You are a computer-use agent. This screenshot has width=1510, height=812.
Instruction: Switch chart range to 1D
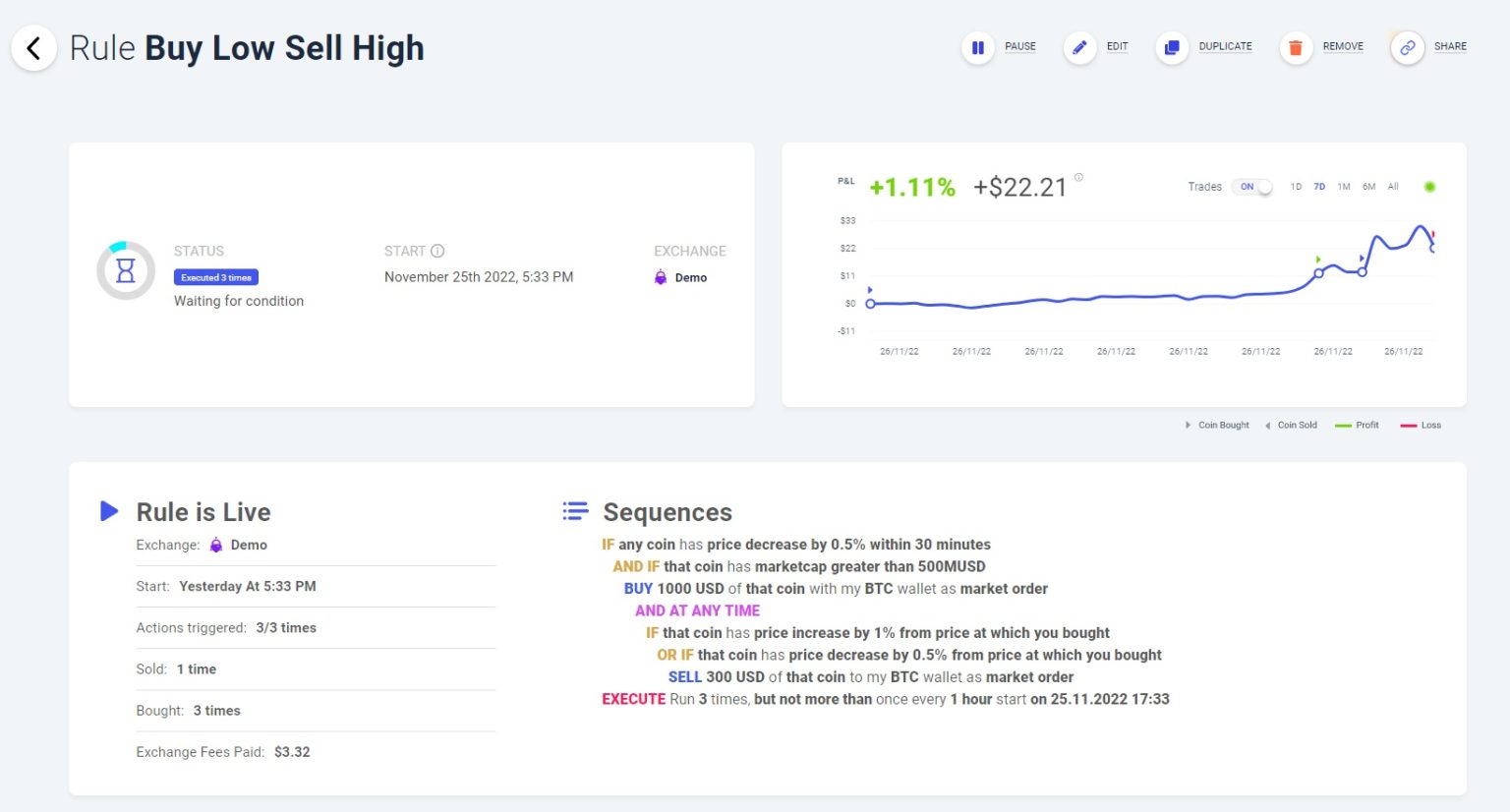pyautogui.click(x=1296, y=186)
